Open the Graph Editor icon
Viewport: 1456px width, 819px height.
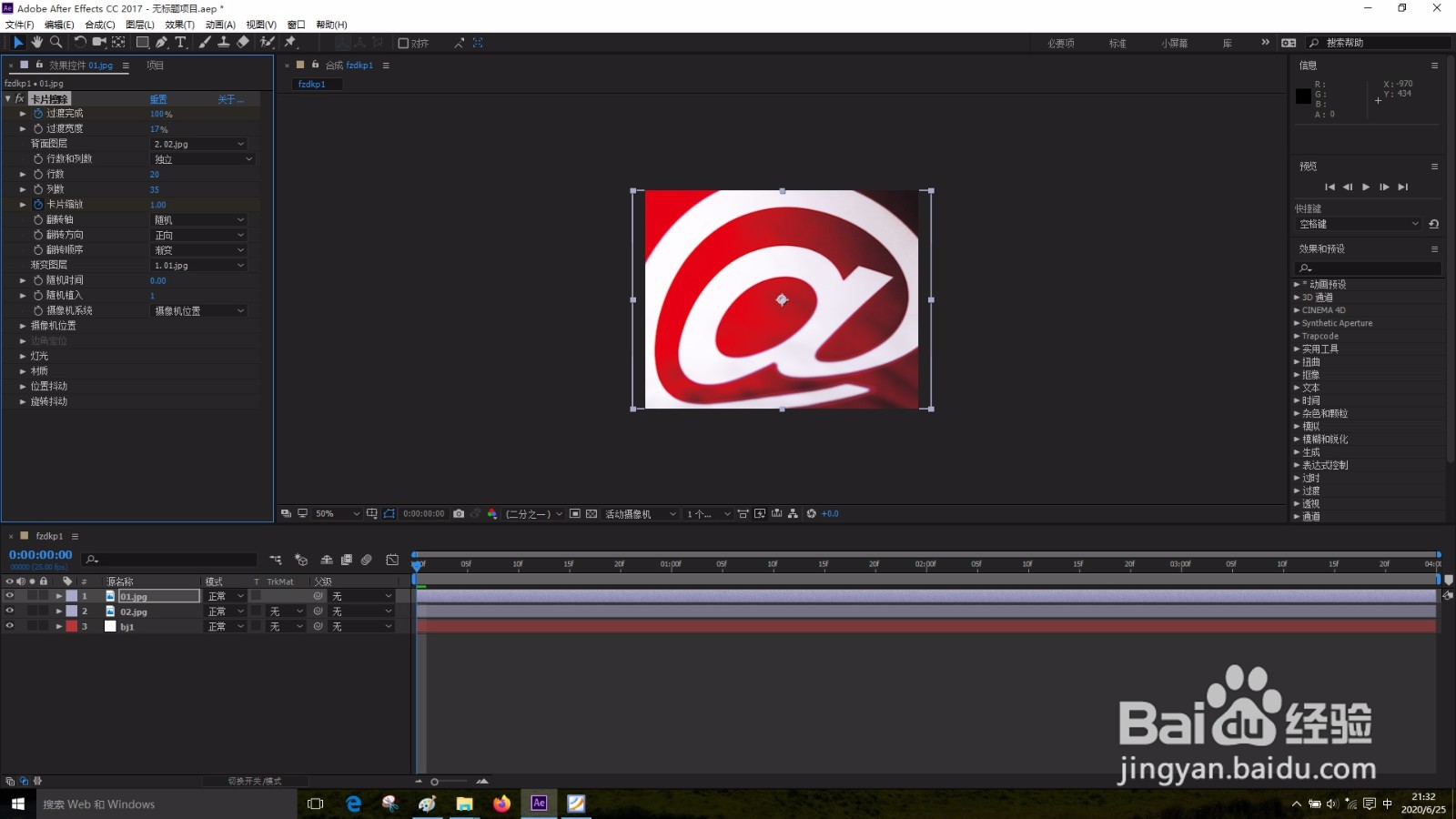click(x=392, y=560)
